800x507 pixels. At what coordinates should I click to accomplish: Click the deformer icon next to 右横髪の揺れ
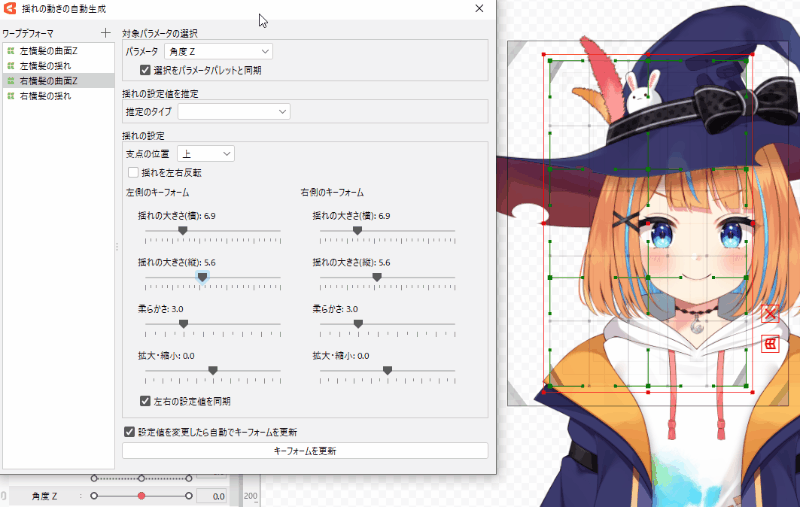(10, 95)
